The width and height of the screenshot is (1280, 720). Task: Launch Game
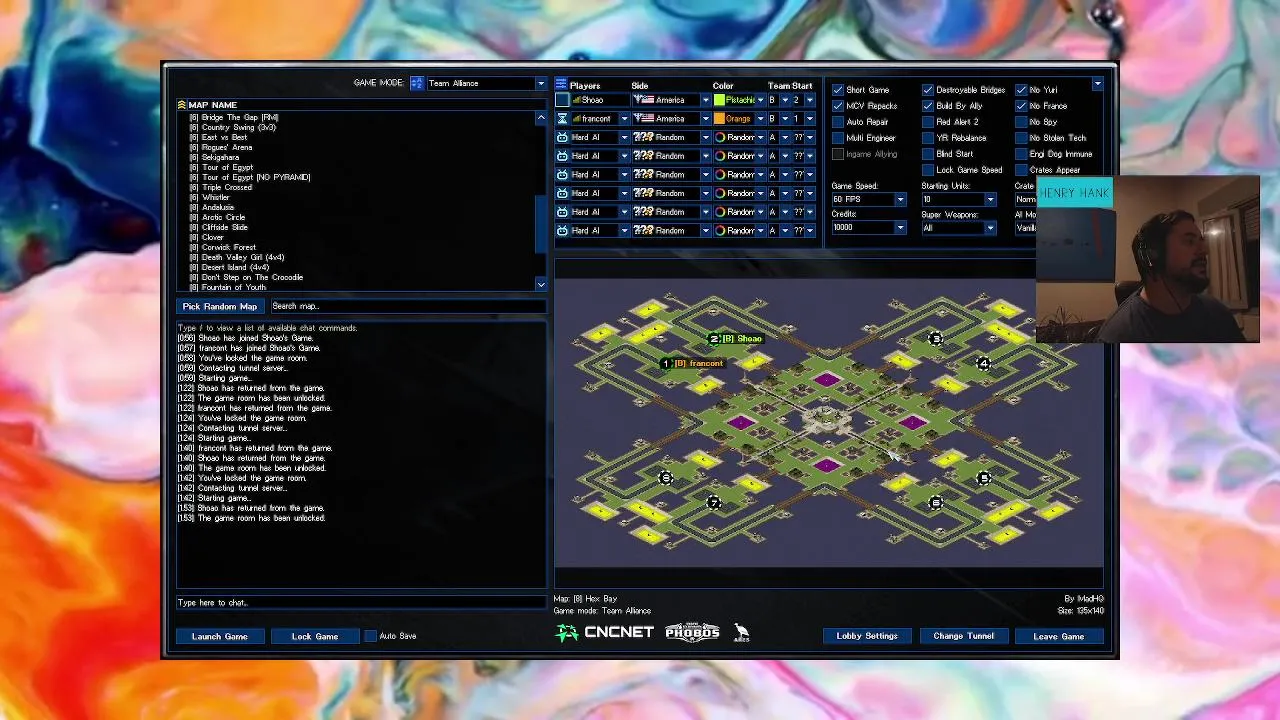coord(220,636)
